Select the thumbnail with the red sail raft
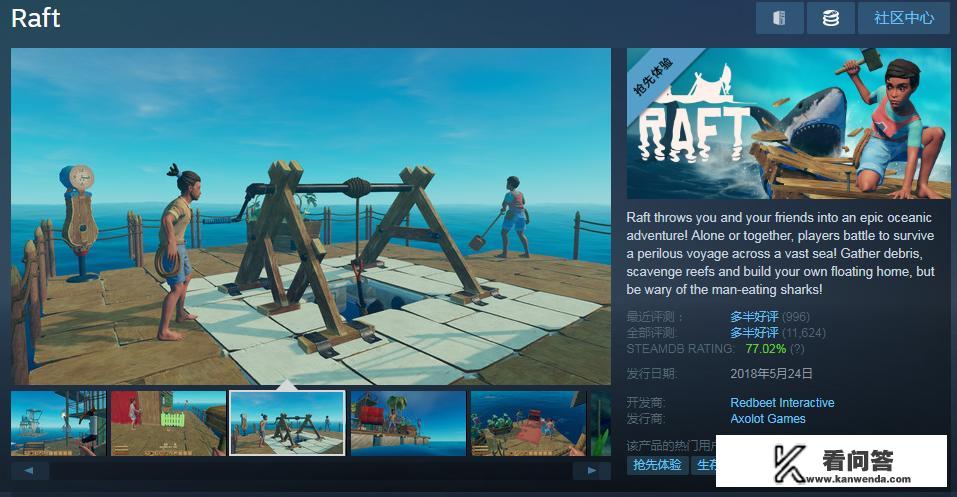The image size is (957, 497). pos(407,423)
